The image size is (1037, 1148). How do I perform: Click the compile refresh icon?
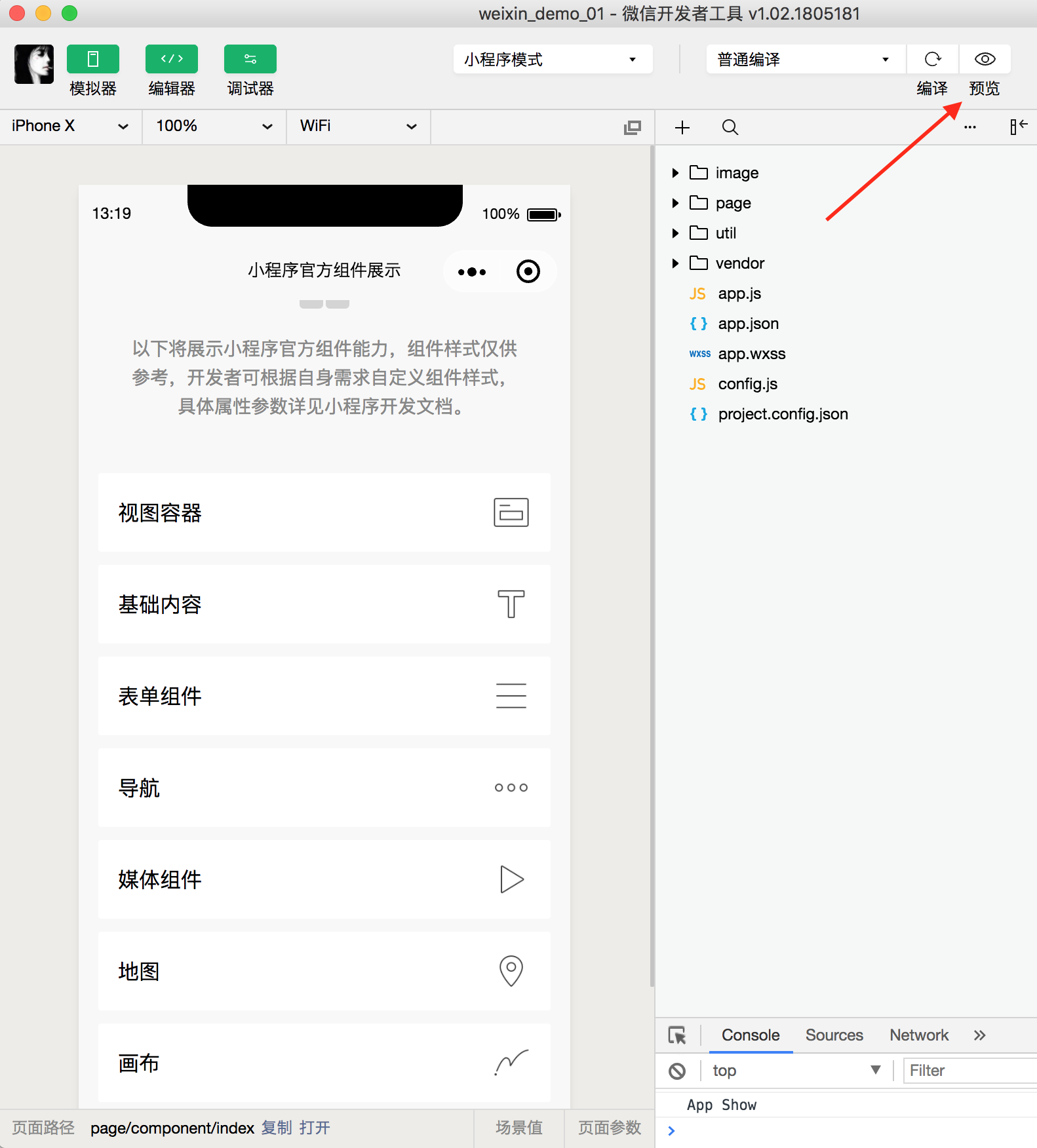(x=932, y=59)
